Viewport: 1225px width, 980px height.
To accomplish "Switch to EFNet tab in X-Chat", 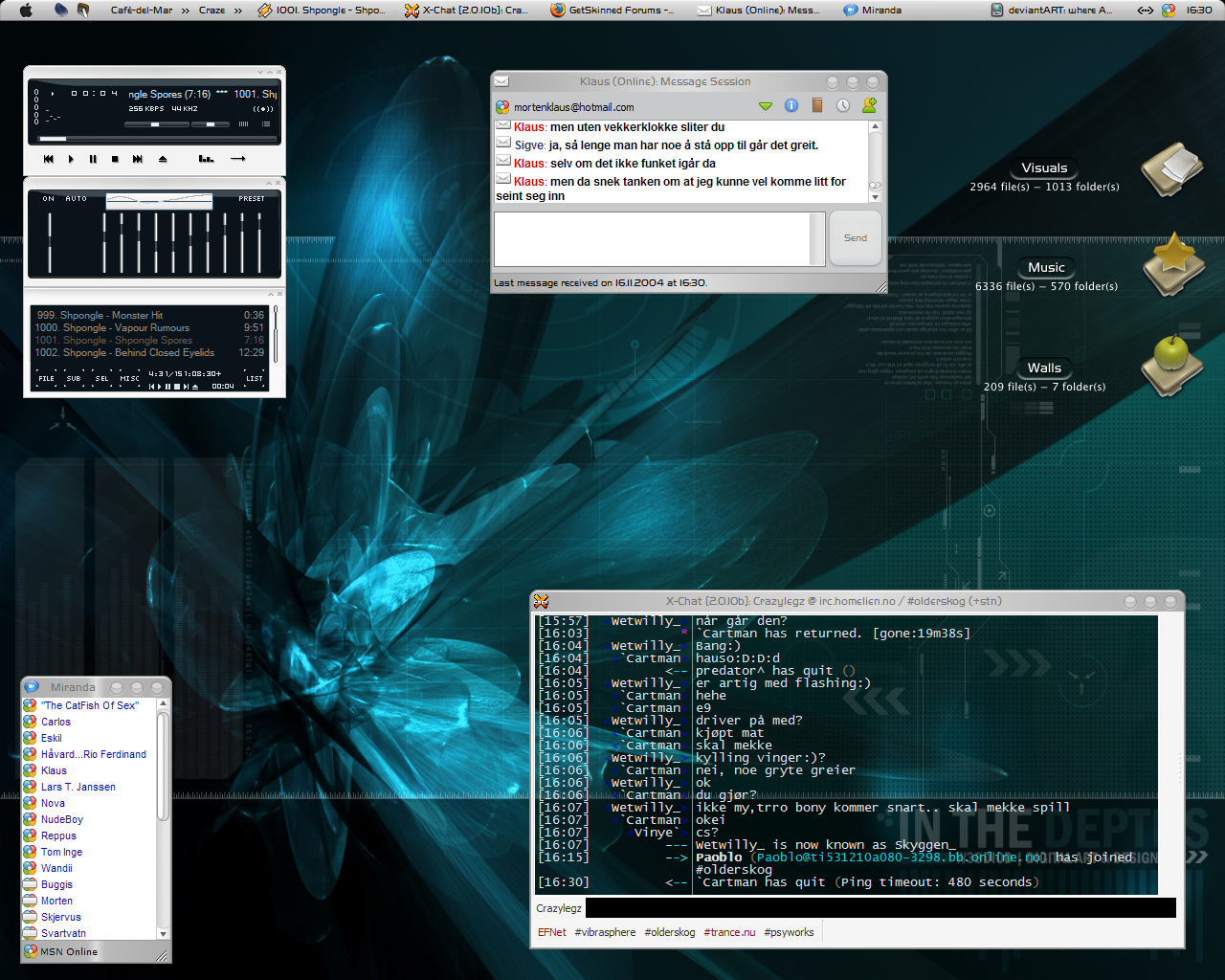I will (551, 932).
